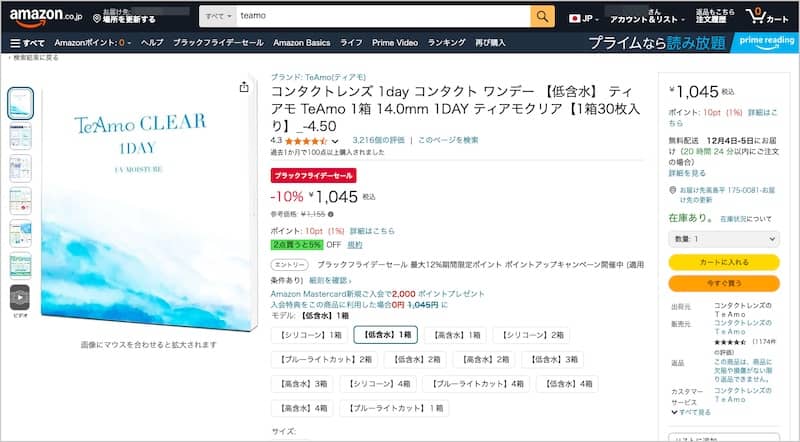Viewport: 800px width, 442px height.
Task: Open 返品もこちら 注文履歴
Action: 715,16
